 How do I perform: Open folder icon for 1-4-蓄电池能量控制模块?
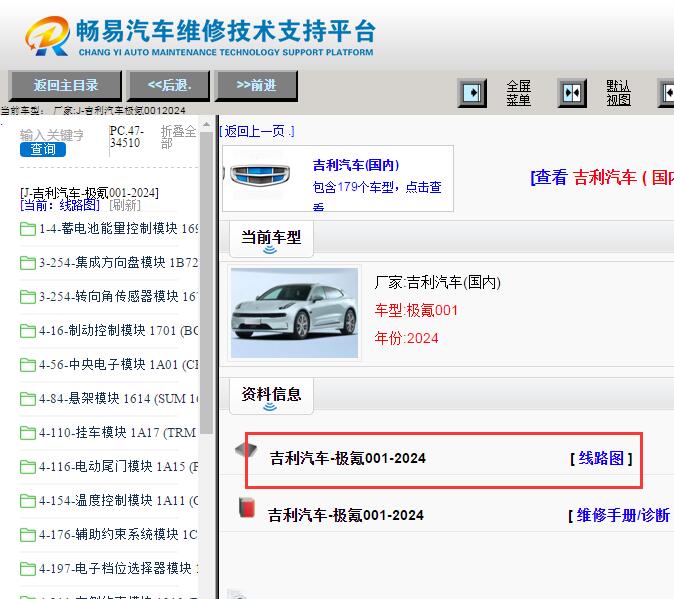click(x=28, y=229)
